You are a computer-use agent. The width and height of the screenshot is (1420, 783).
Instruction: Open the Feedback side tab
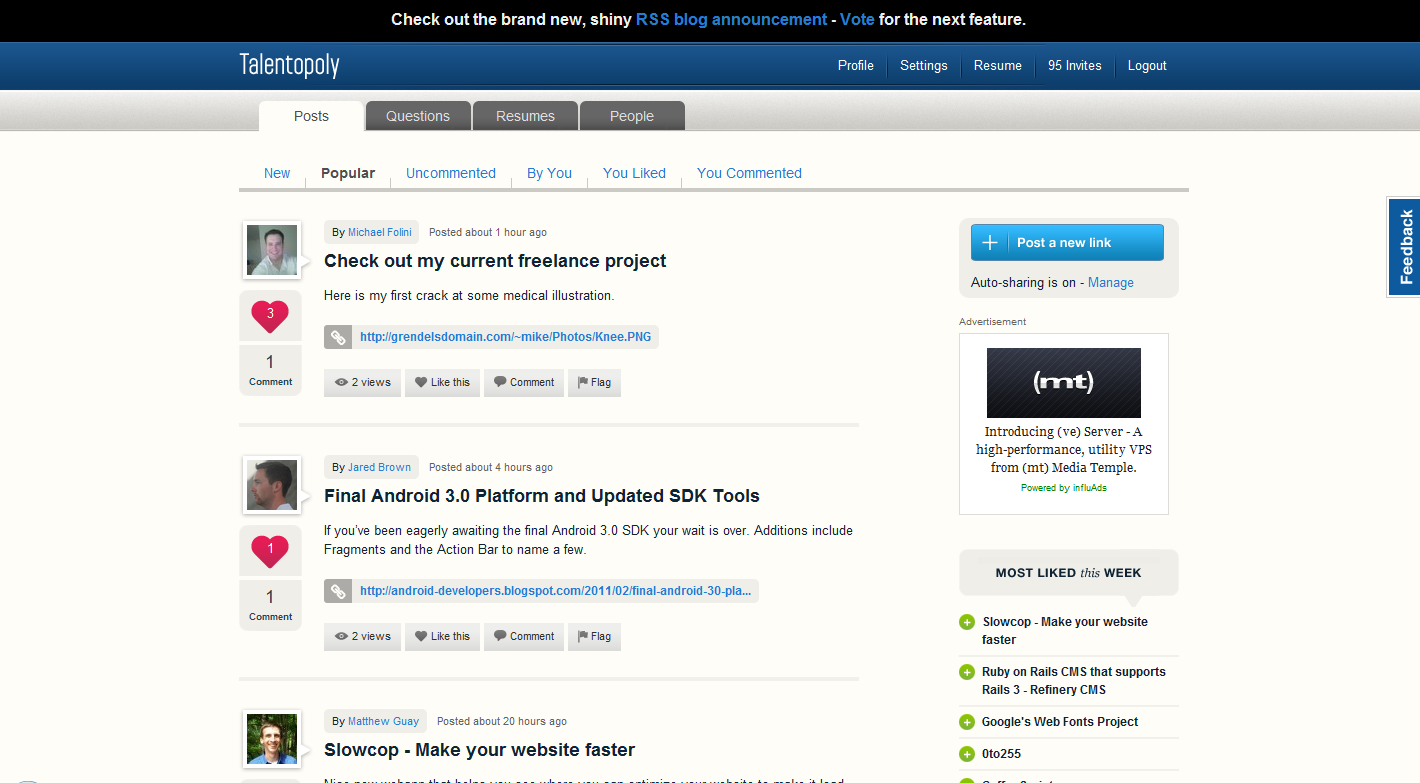pyautogui.click(x=1405, y=247)
